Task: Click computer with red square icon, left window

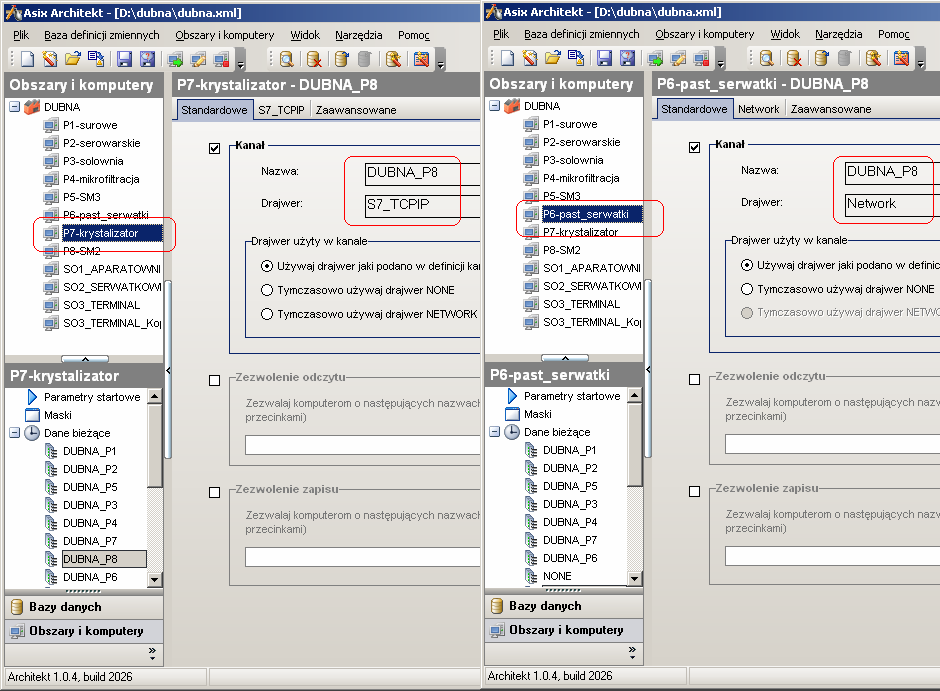Action: coord(221,59)
